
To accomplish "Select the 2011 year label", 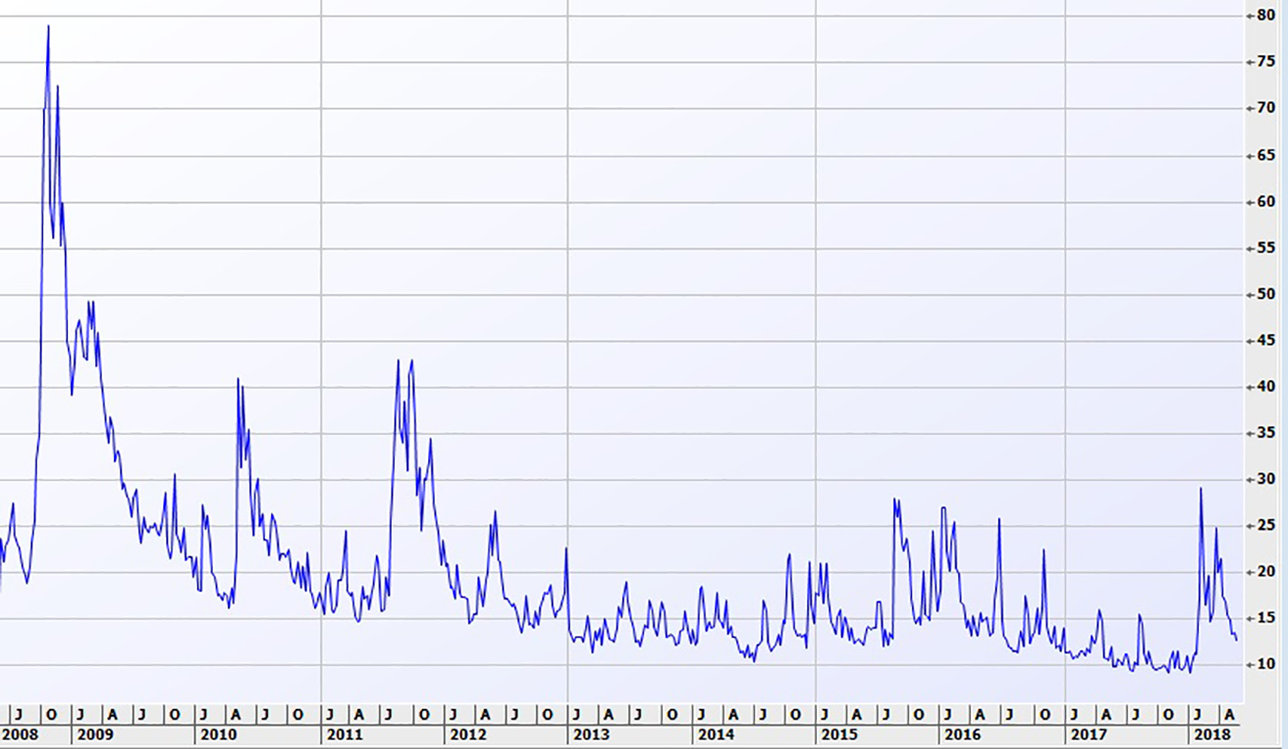I will point(343,734).
